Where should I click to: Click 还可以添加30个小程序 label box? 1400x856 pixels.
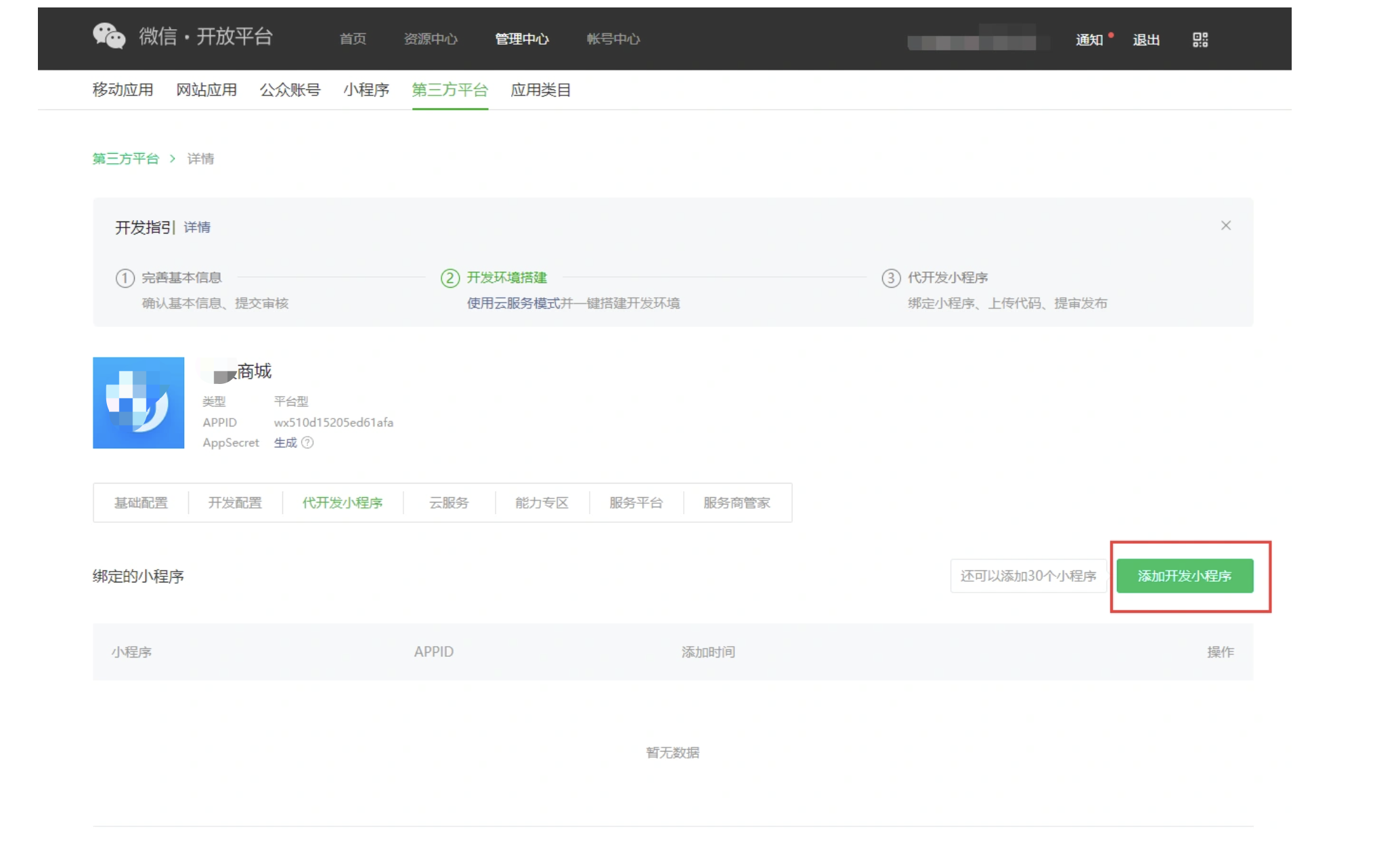(1028, 576)
